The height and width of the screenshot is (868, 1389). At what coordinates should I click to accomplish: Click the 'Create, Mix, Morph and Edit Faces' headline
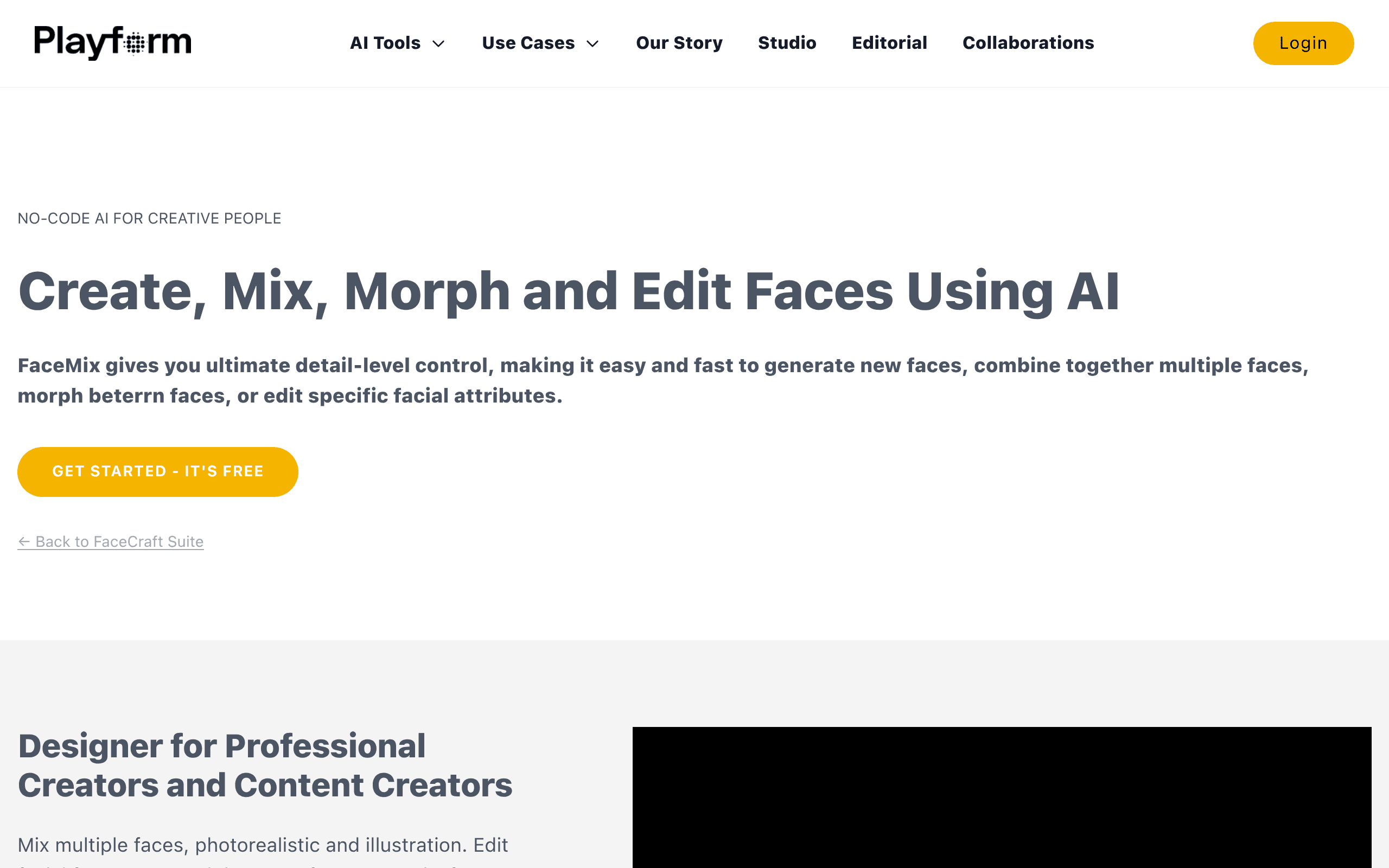[x=568, y=292]
